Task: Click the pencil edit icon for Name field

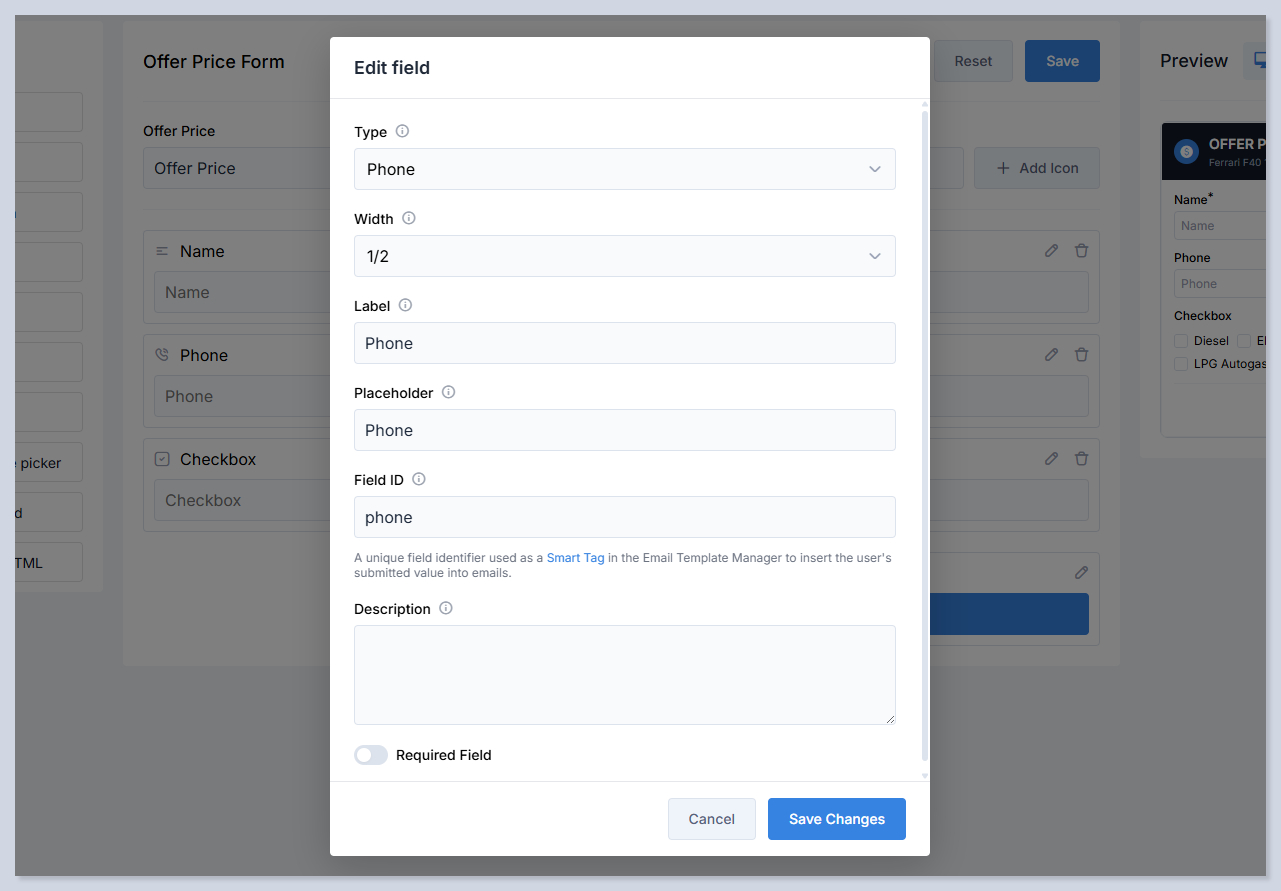Action: pos(1051,251)
